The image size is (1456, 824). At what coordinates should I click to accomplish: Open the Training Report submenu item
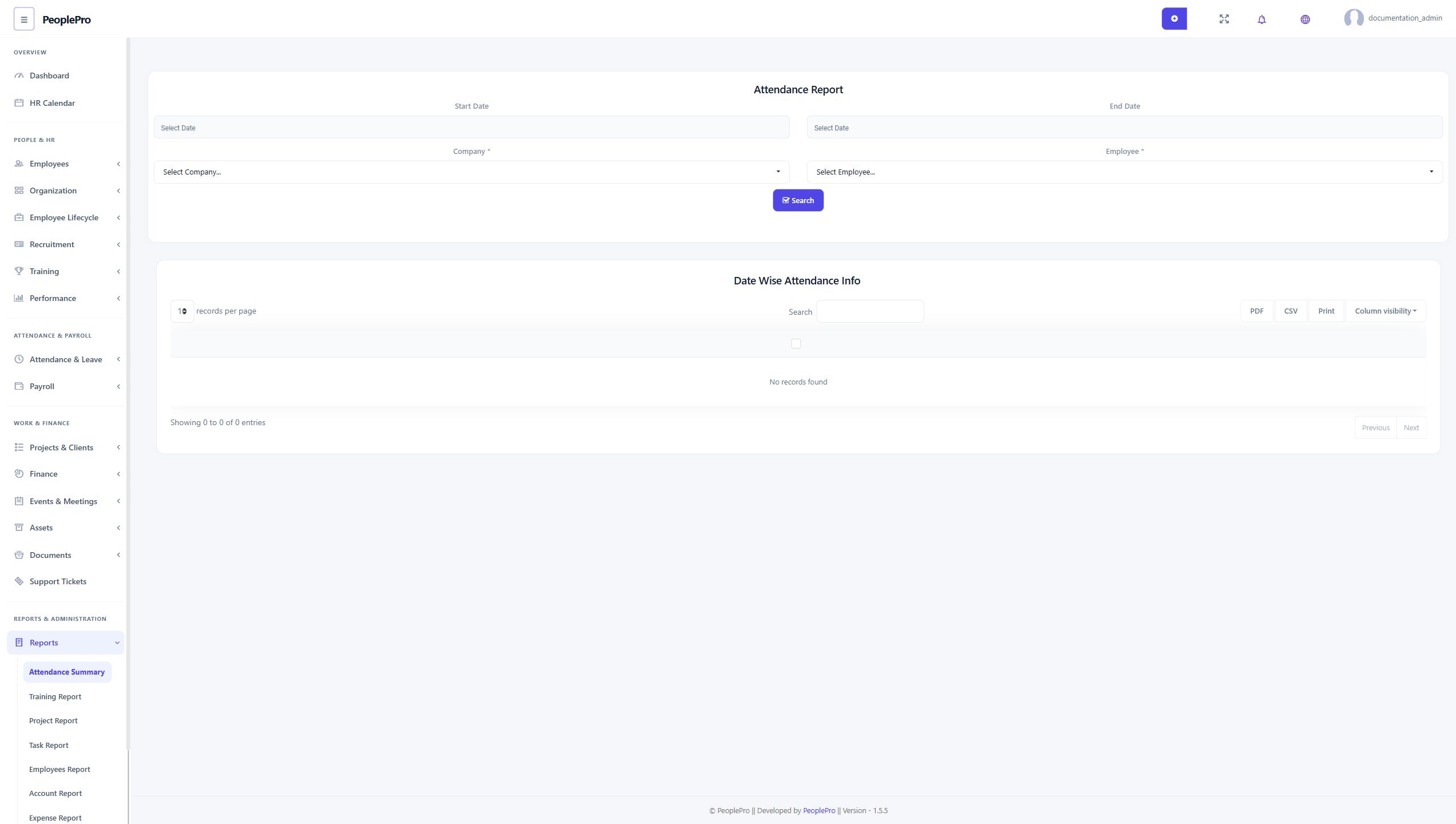(55, 696)
